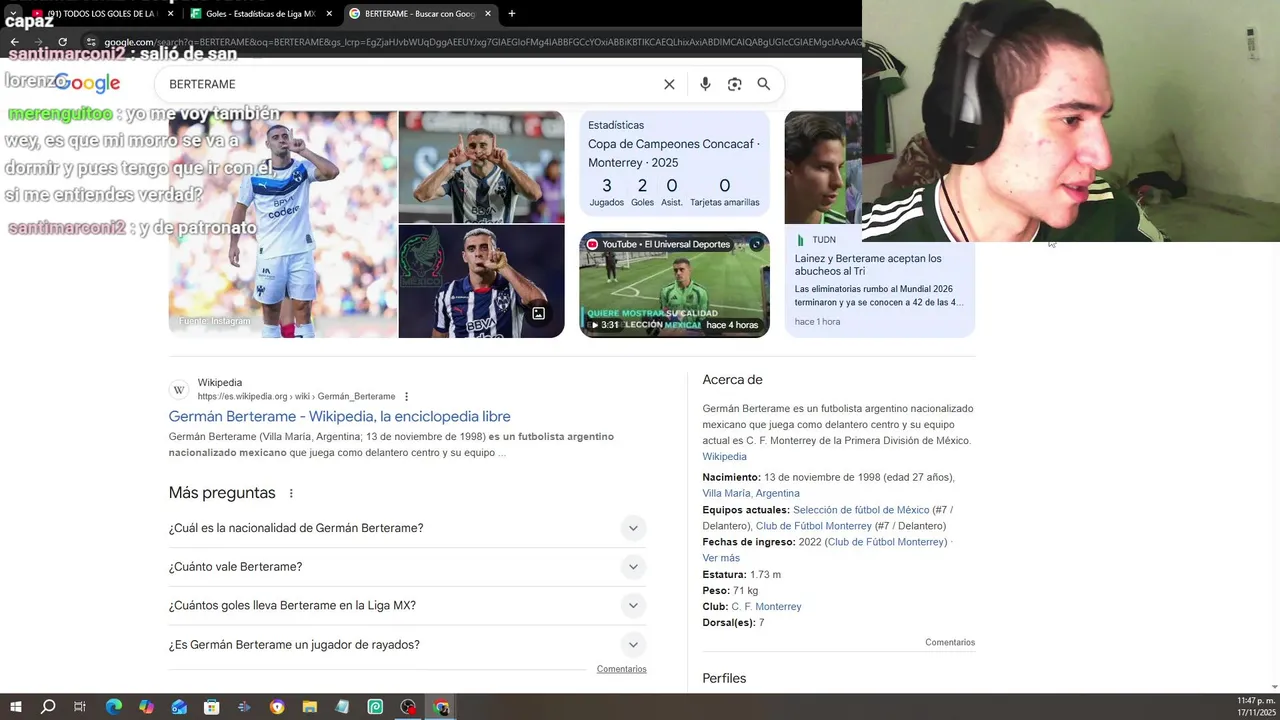
Task: Open the image gallery icon on photo
Action: coord(538,313)
